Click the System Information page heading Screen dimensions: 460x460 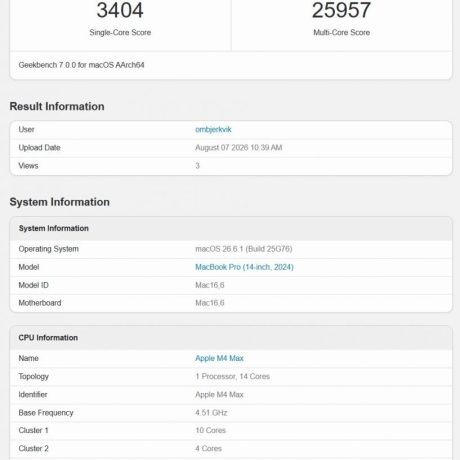[60, 202]
